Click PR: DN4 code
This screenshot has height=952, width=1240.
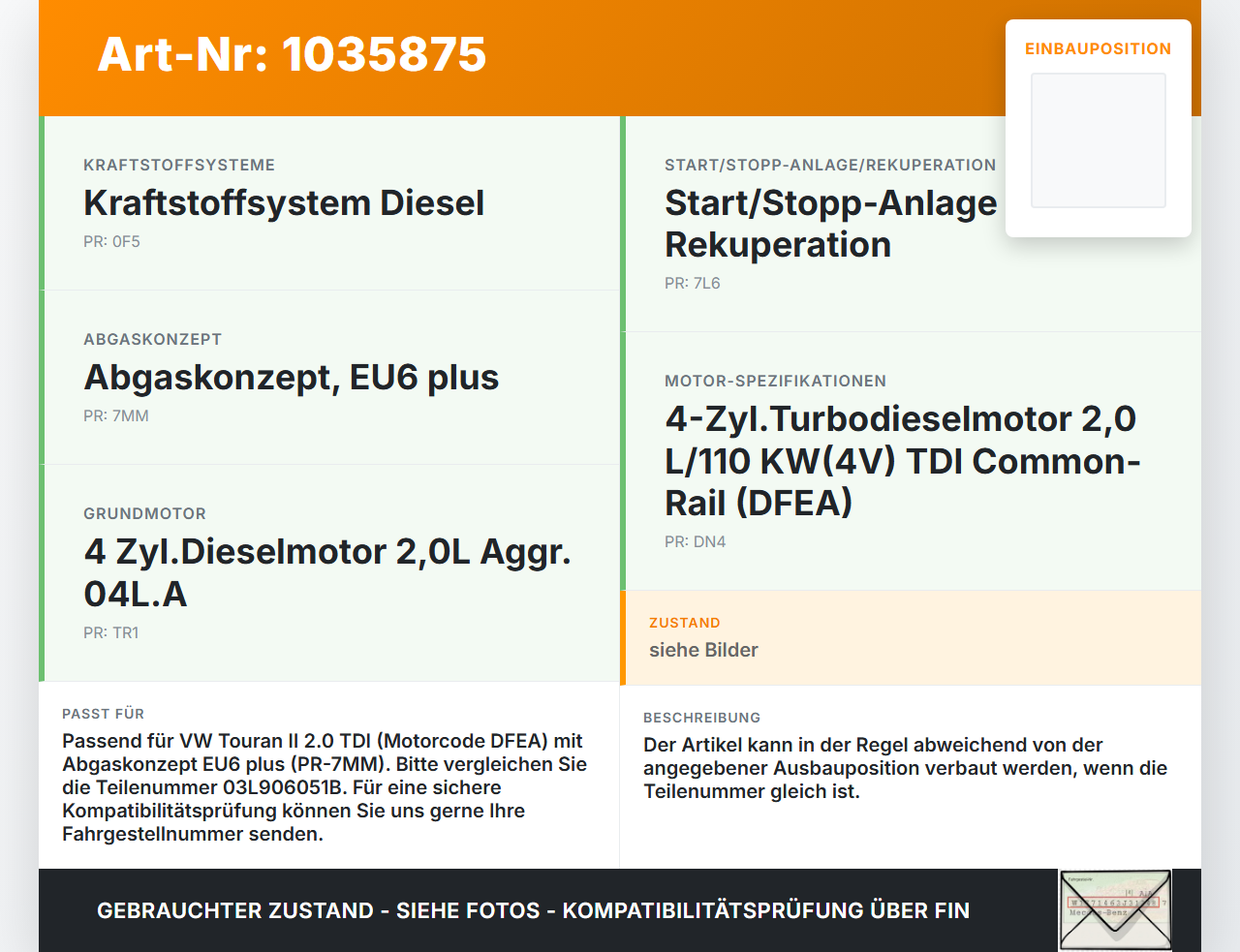pyautogui.click(x=696, y=541)
